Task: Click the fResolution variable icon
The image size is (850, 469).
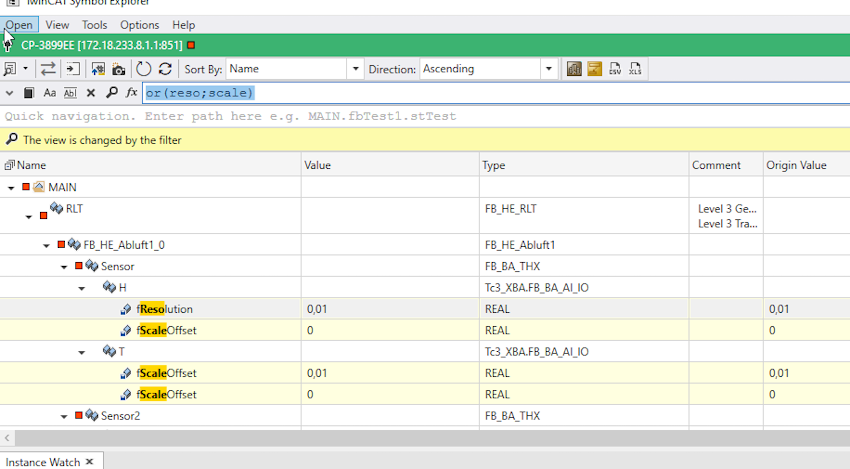Action: [x=126, y=309]
